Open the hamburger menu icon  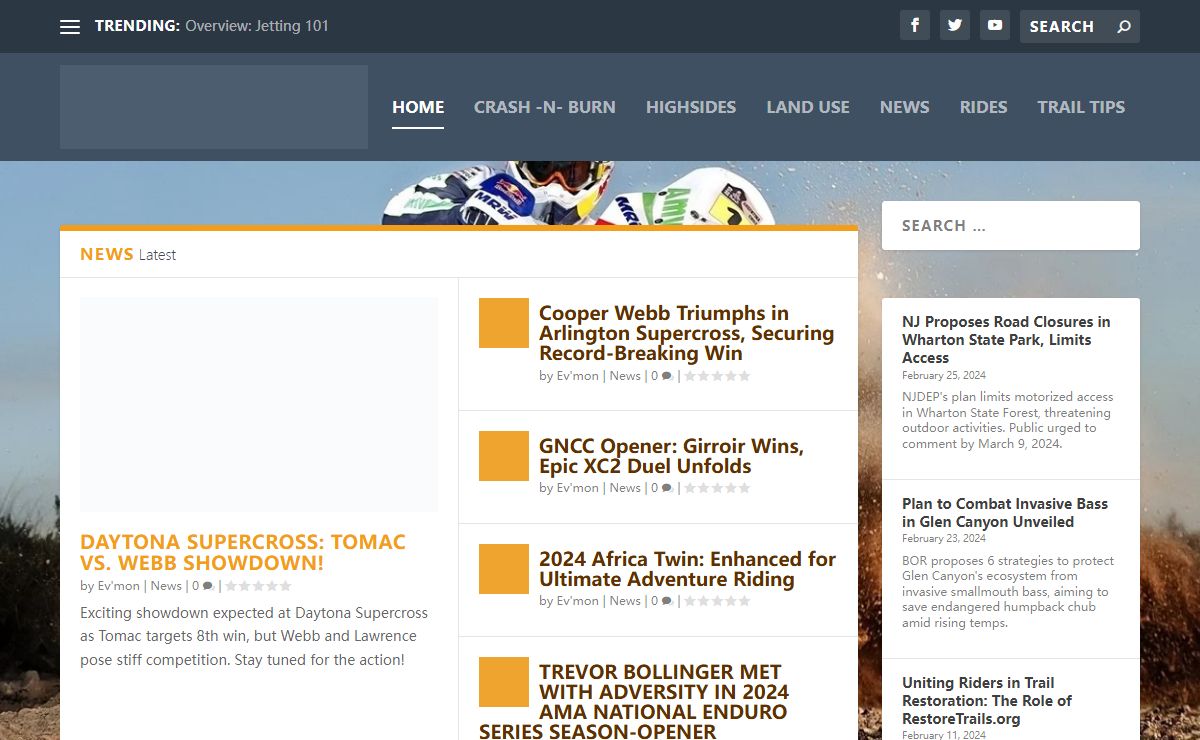[x=69, y=27]
